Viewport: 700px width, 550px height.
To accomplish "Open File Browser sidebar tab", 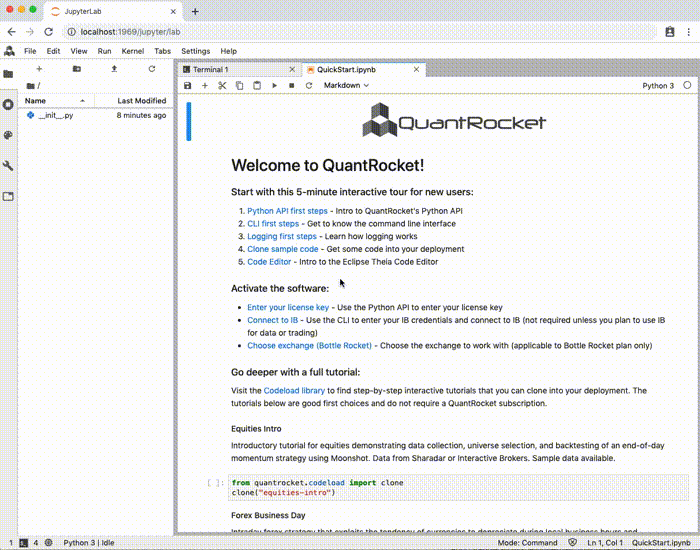I will pyautogui.click(x=8, y=74).
